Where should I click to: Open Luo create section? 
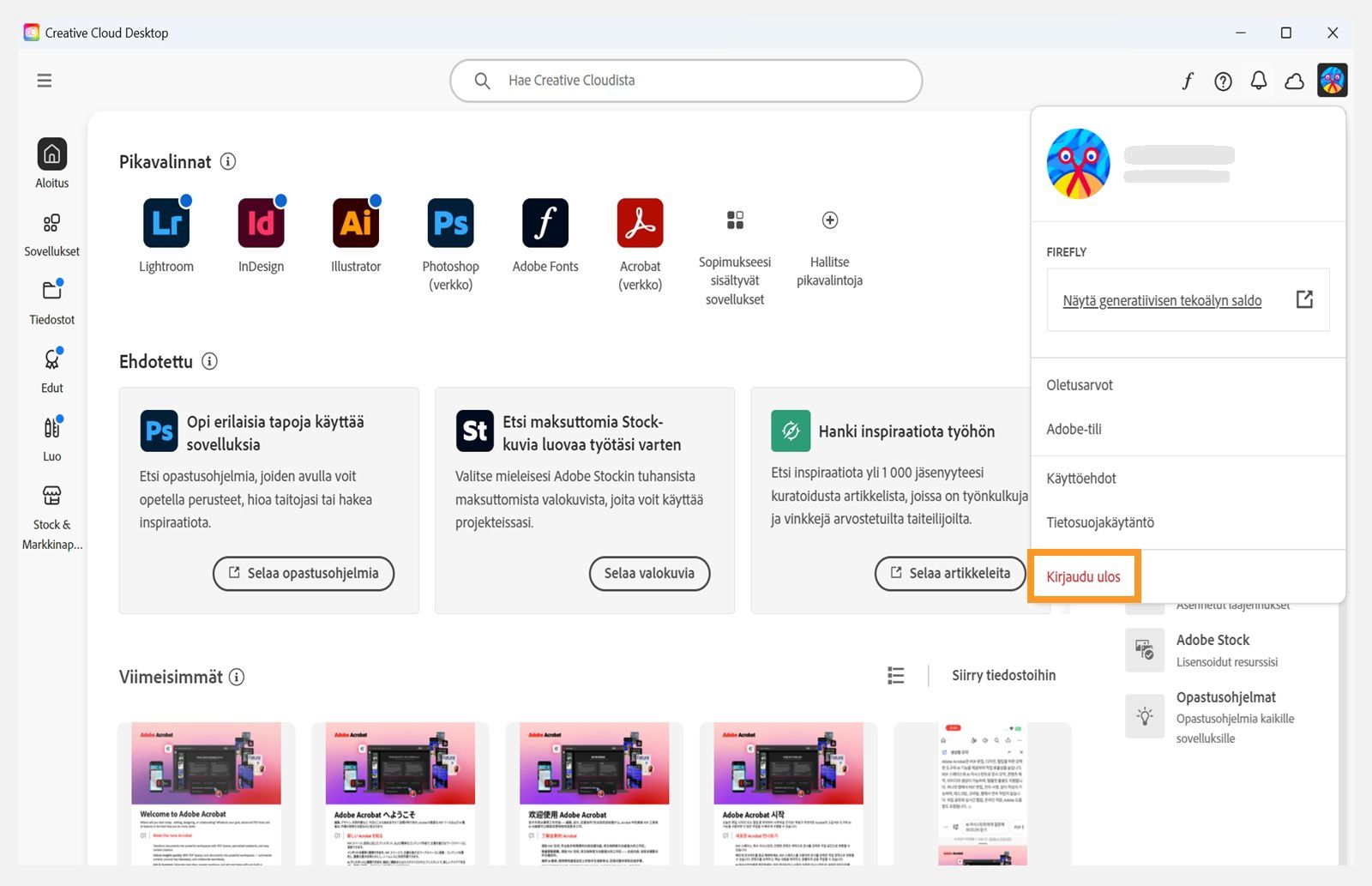tap(51, 438)
